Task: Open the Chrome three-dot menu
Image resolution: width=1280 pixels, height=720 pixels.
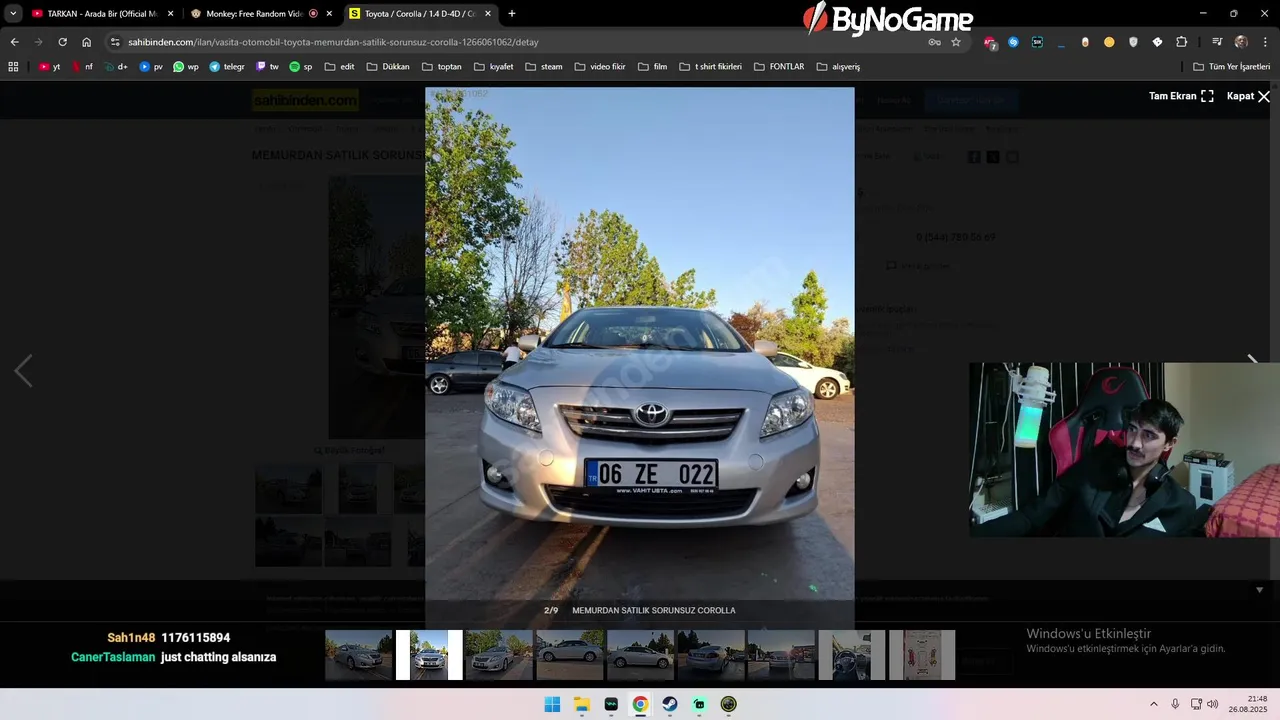Action: pyautogui.click(x=1265, y=42)
